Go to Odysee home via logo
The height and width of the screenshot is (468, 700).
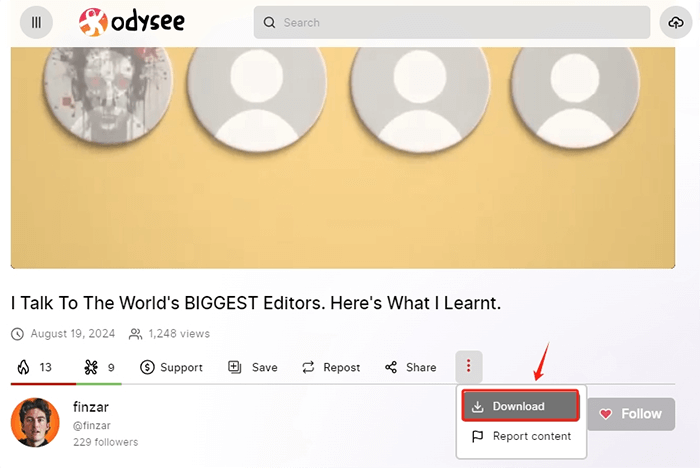pos(132,21)
